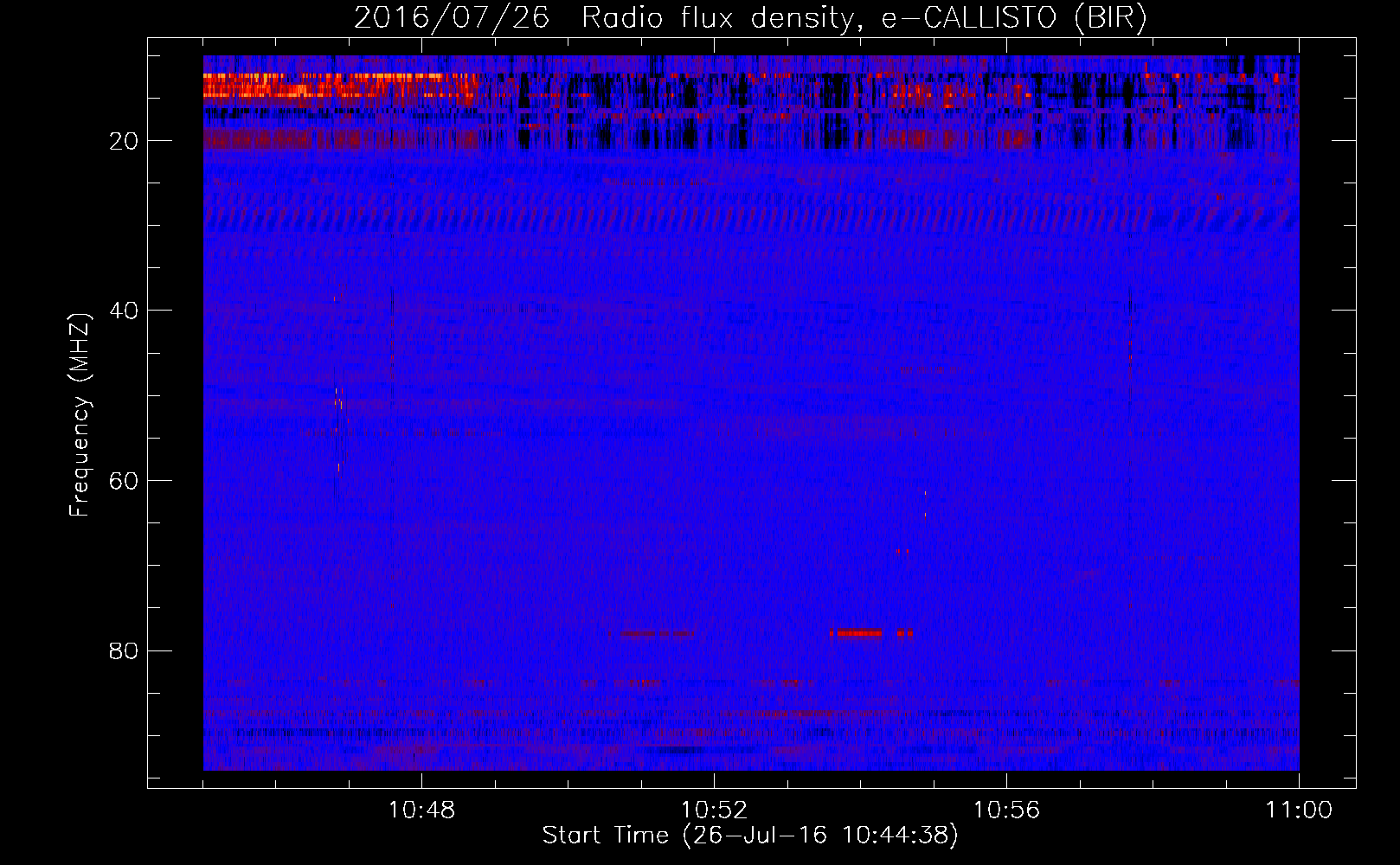The width and height of the screenshot is (1400, 865).
Task: Click the '60' frequency tick label
Action: click(x=124, y=481)
